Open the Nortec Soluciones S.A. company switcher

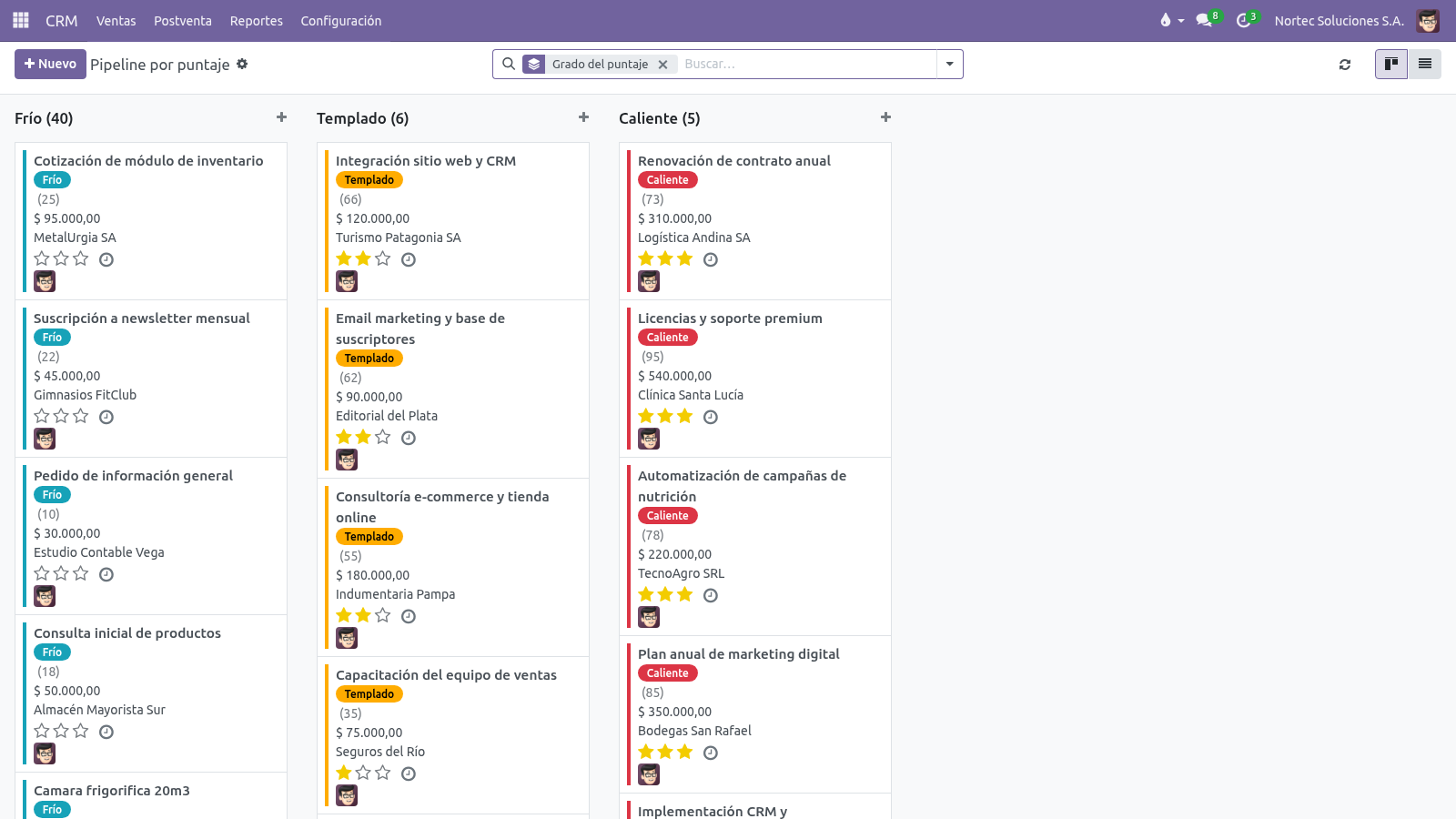[1339, 20]
